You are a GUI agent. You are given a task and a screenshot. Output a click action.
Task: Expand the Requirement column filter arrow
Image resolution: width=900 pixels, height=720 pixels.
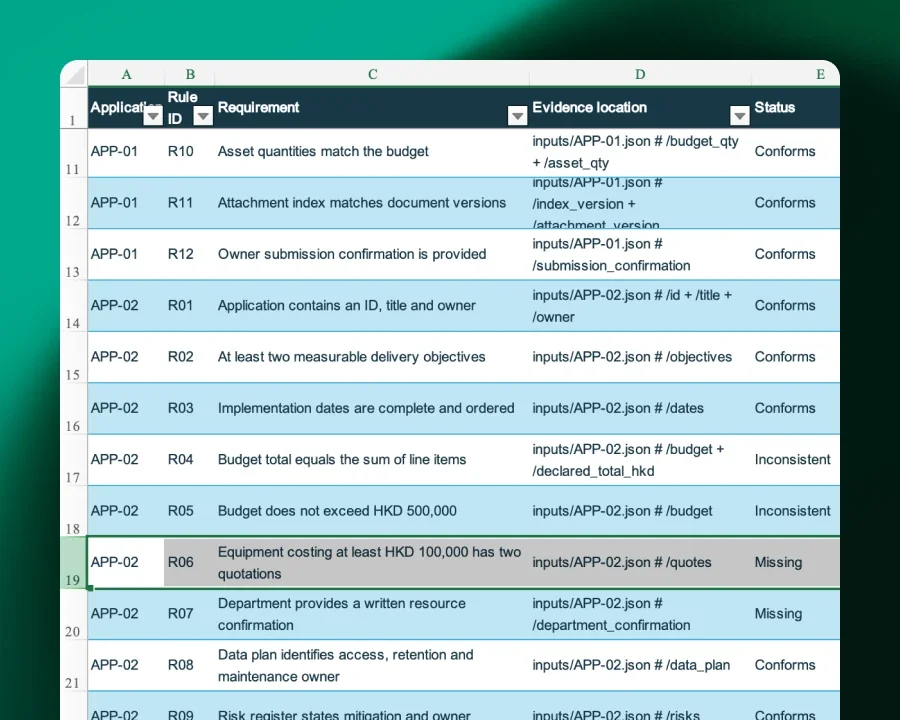(x=517, y=116)
